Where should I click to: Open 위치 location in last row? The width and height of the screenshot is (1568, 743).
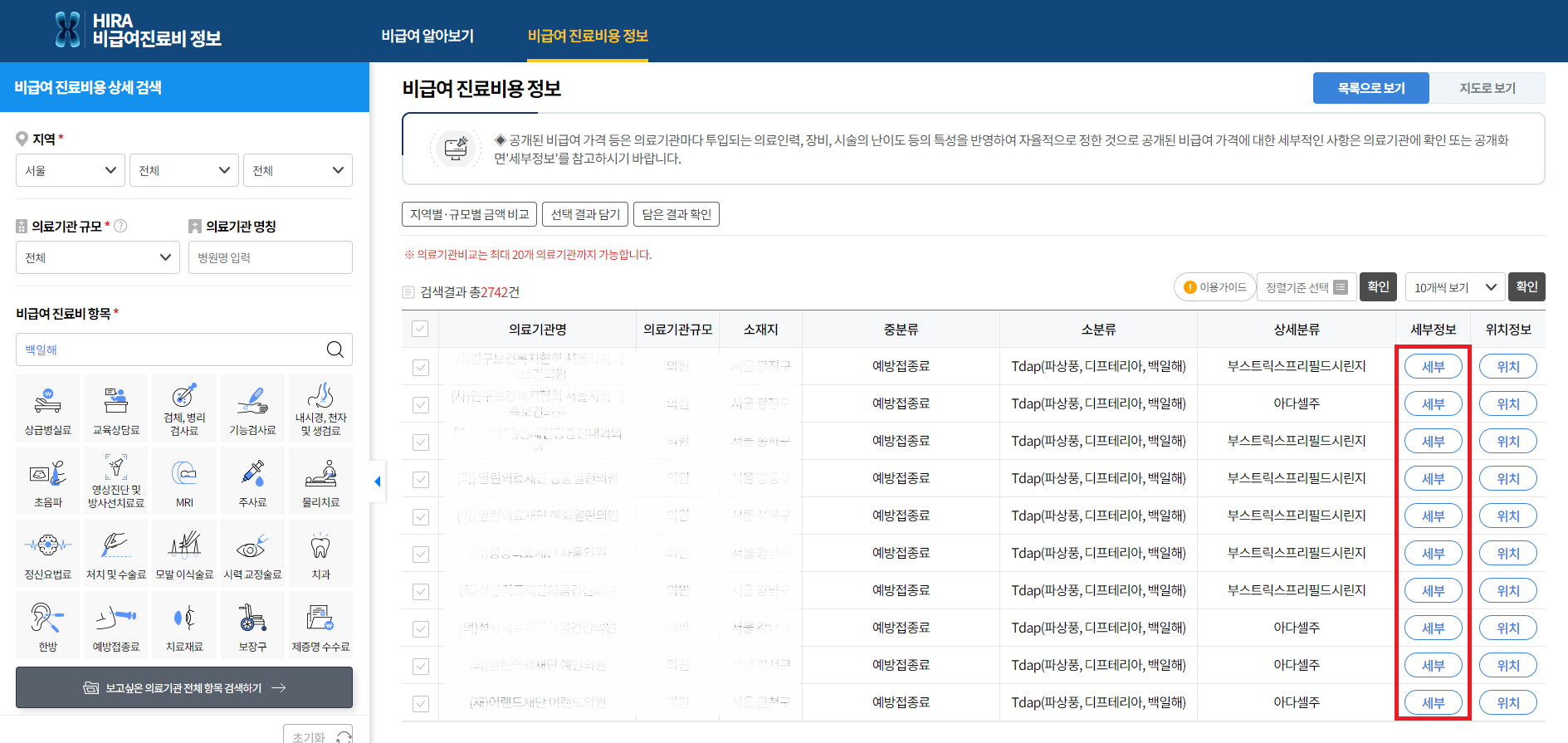1507,702
